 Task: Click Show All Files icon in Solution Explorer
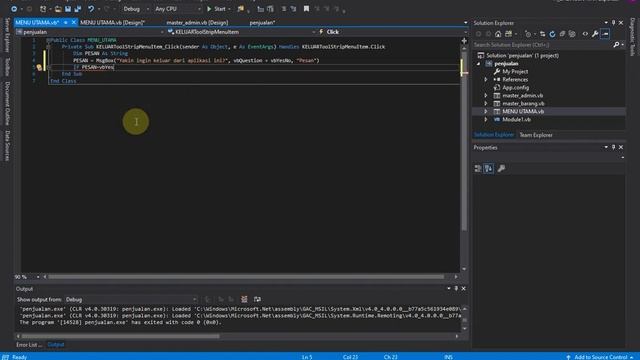tap(572, 34)
